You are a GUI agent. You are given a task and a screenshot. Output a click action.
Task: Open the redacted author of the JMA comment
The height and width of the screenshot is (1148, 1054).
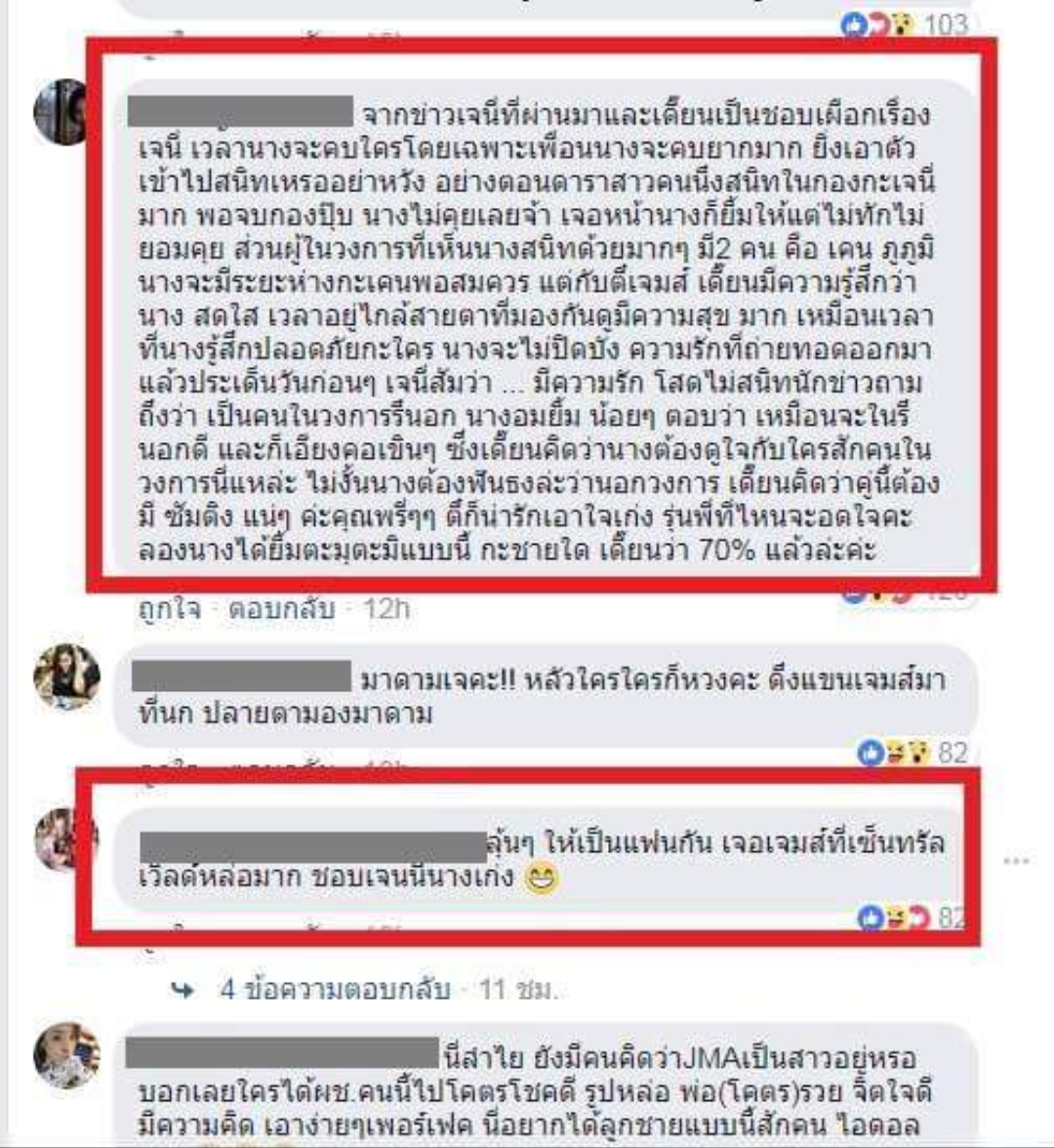coord(282,1052)
